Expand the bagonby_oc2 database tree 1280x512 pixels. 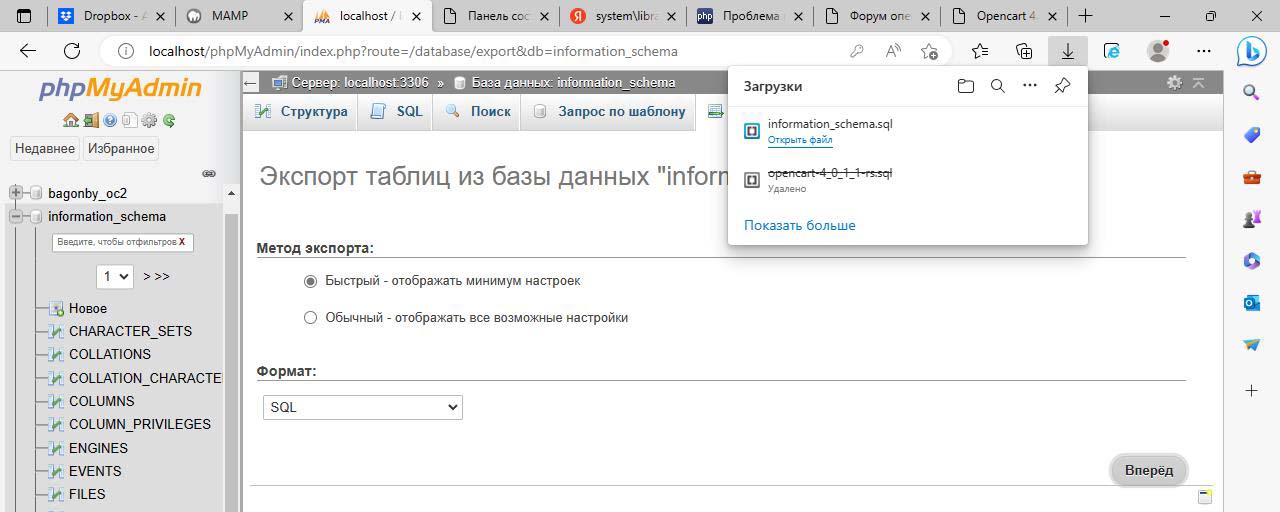pyautogui.click(x=16, y=193)
